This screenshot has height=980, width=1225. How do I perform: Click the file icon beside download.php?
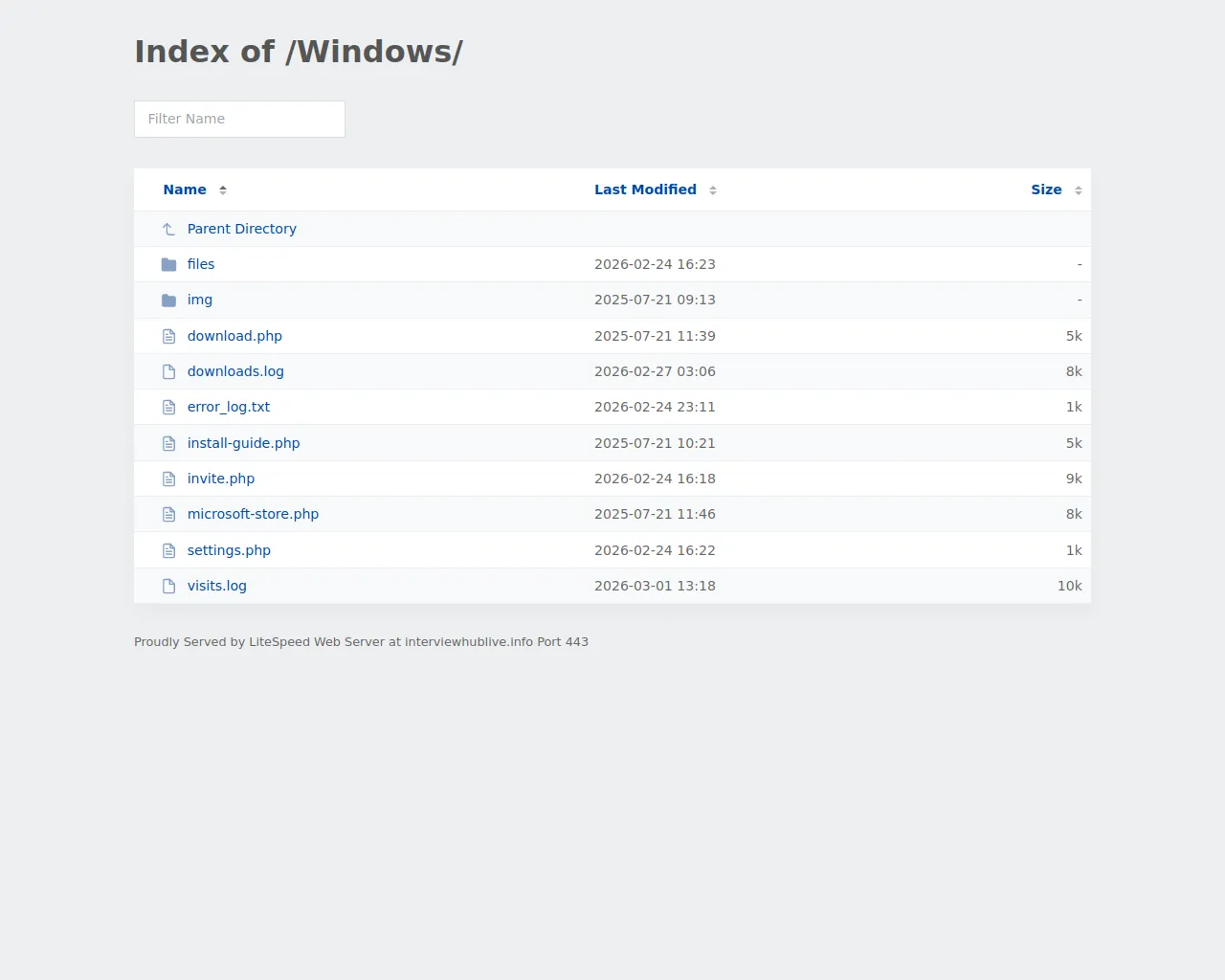pos(168,336)
